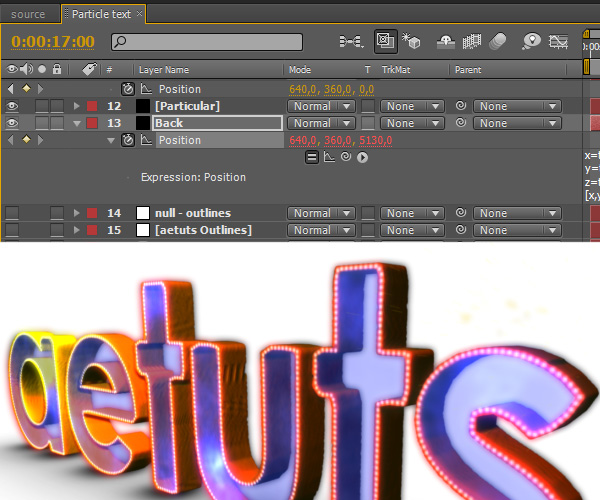Image resolution: width=600 pixels, height=500 pixels.
Task: Expand the null - outlines layer
Action: [77, 213]
